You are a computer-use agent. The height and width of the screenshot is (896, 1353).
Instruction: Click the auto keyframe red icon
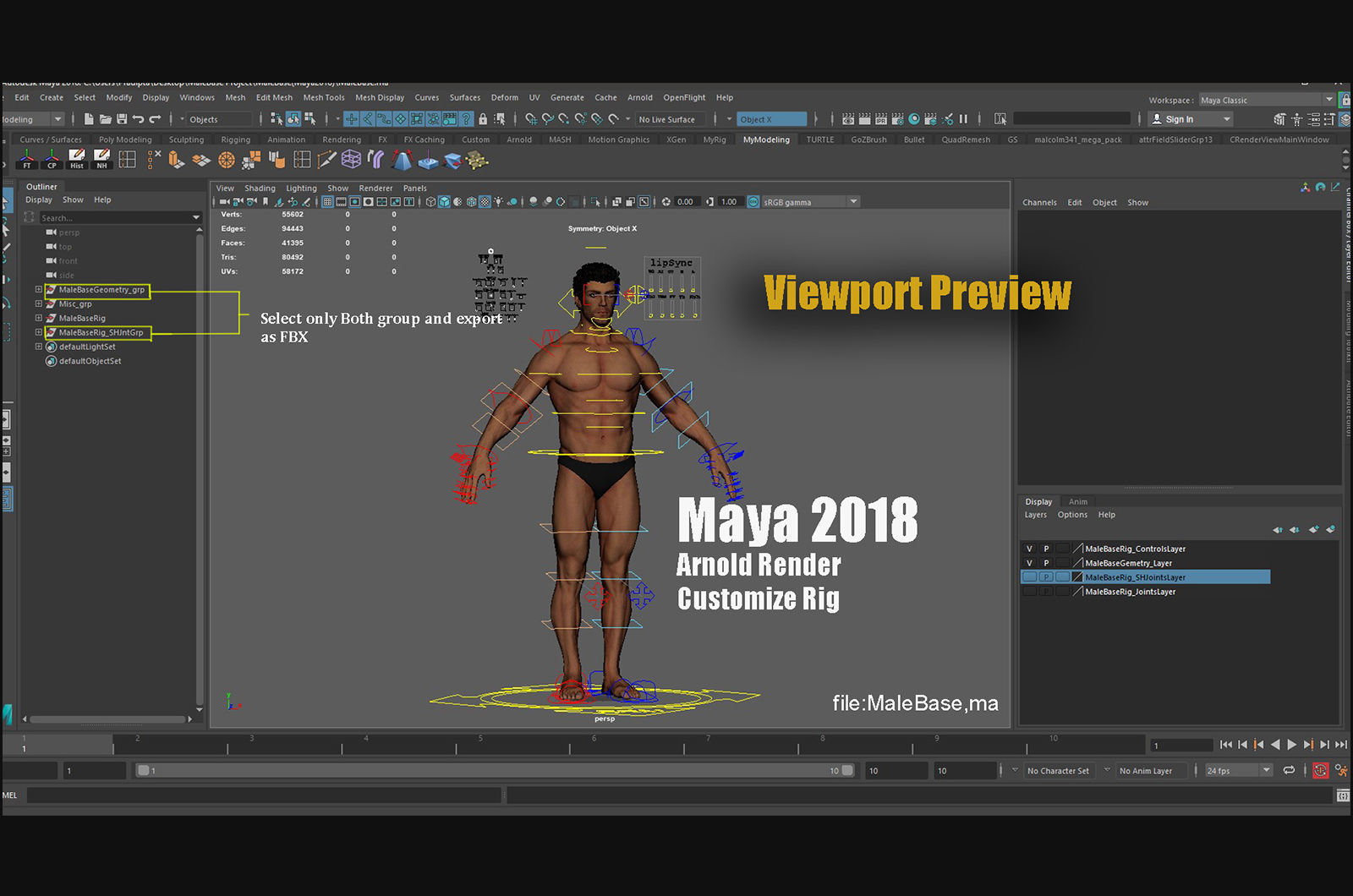[x=1320, y=770]
